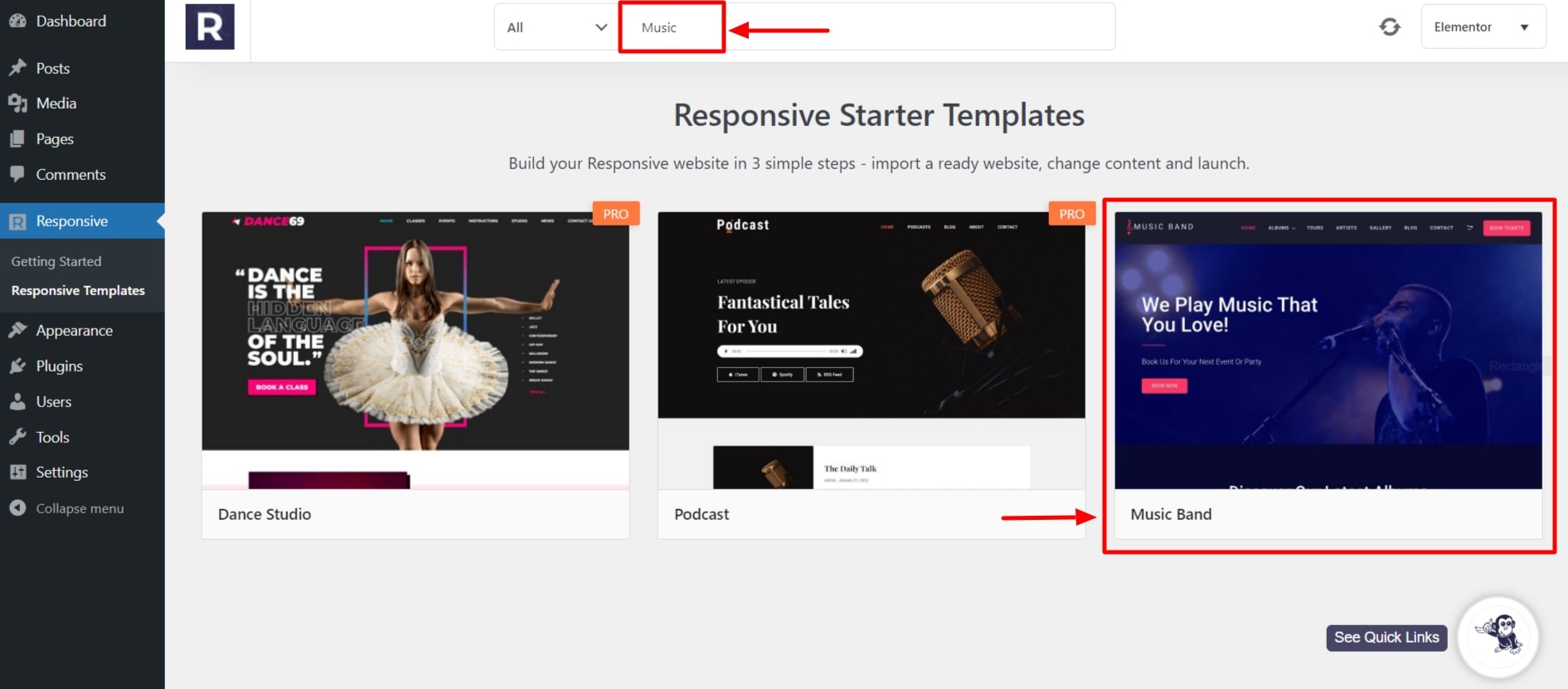Click PRO badge on Dance Studio
The height and width of the screenshot is (689, 1568).
[x=616, y=213]
